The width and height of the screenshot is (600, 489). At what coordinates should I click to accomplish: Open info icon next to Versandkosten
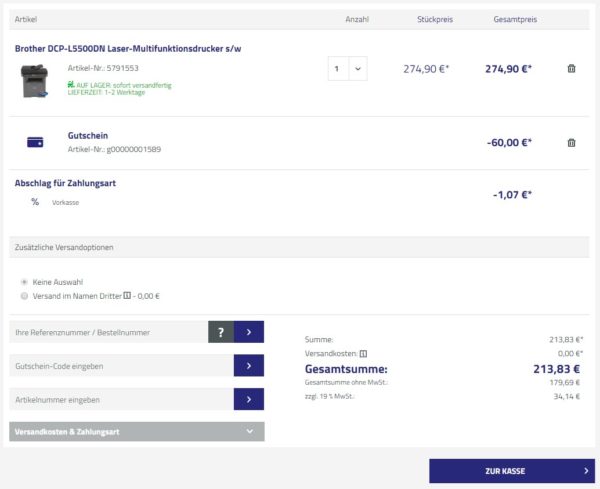tap(363, 353)
